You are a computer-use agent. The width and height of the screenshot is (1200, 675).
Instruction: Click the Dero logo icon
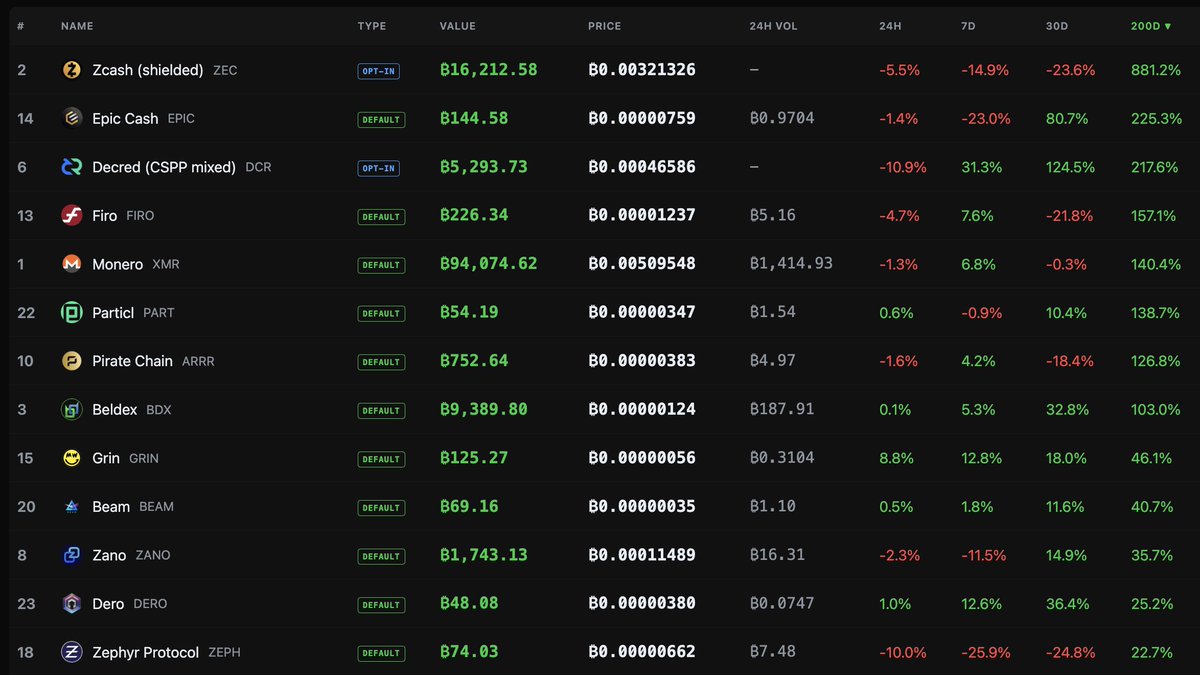pyautogui.click(x=72, y=603)
